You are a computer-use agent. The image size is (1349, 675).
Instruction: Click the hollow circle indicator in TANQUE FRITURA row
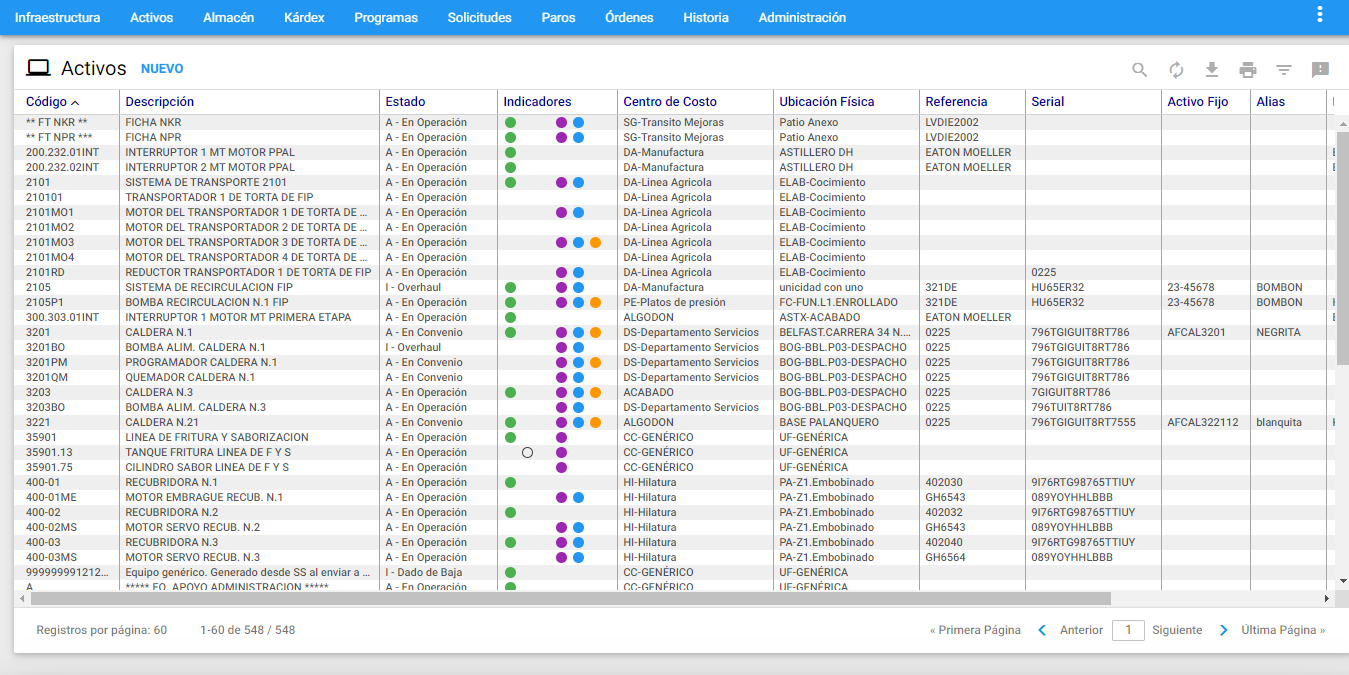[x=527, y=452]
